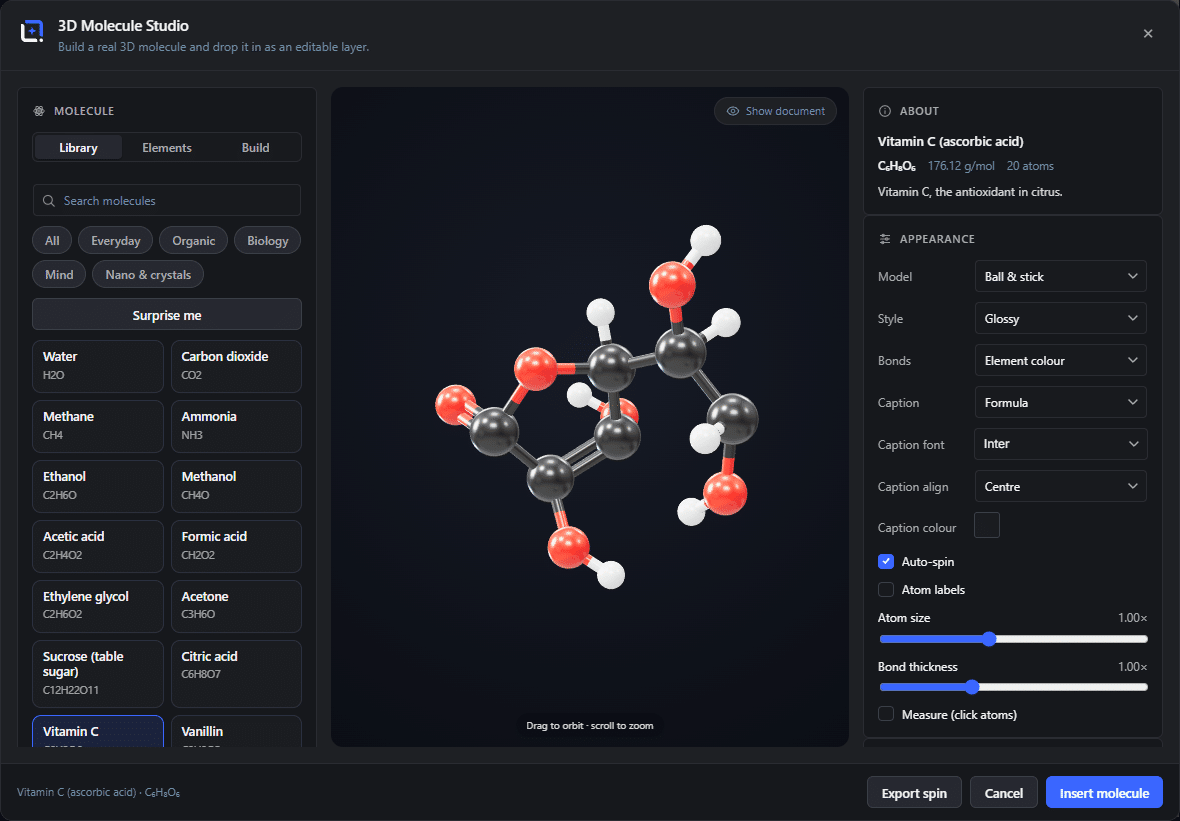Select the Nano & crystals category filter
1180x821 pixels.
tap(148, 275)
